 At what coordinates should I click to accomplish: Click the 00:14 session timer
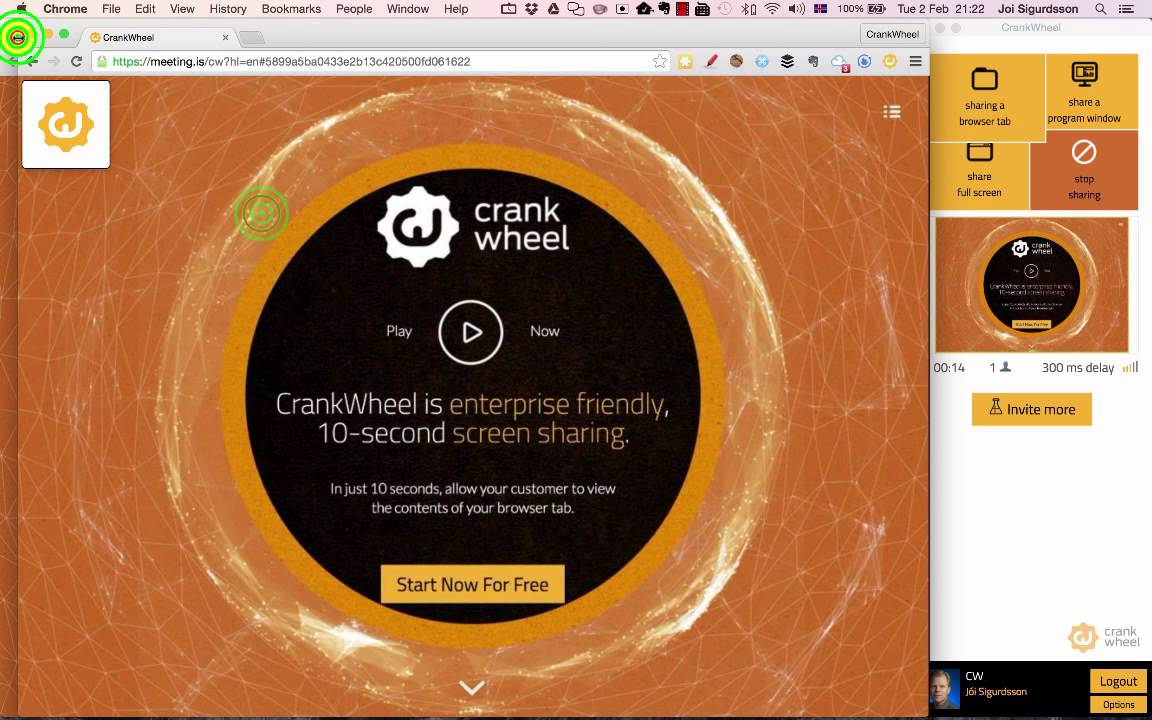(x=948, y=367)
